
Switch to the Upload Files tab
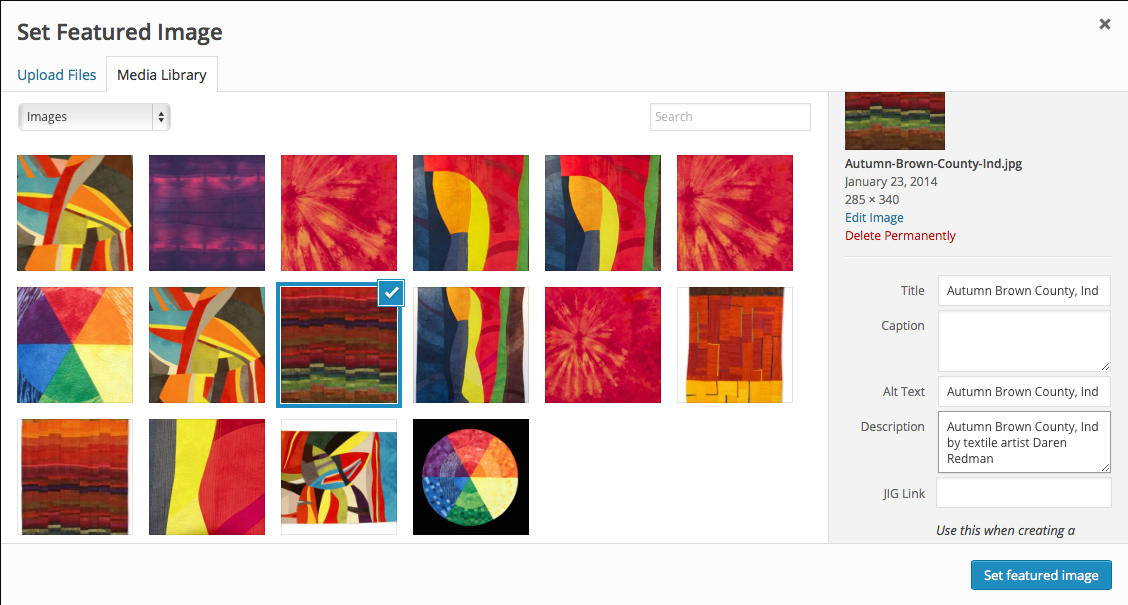pyautogui.click(x=57, y=75)
